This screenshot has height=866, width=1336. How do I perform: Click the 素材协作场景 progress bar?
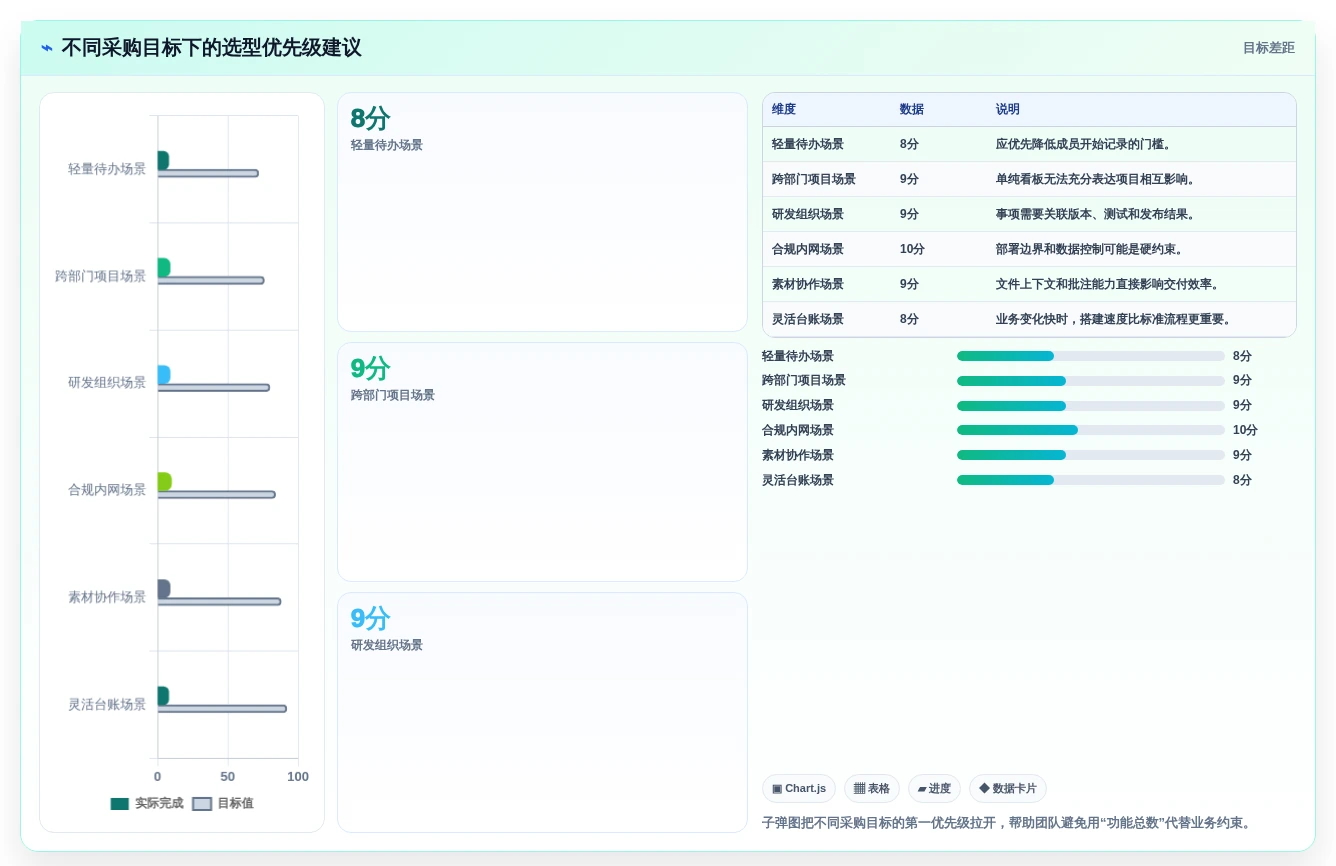1091,456
